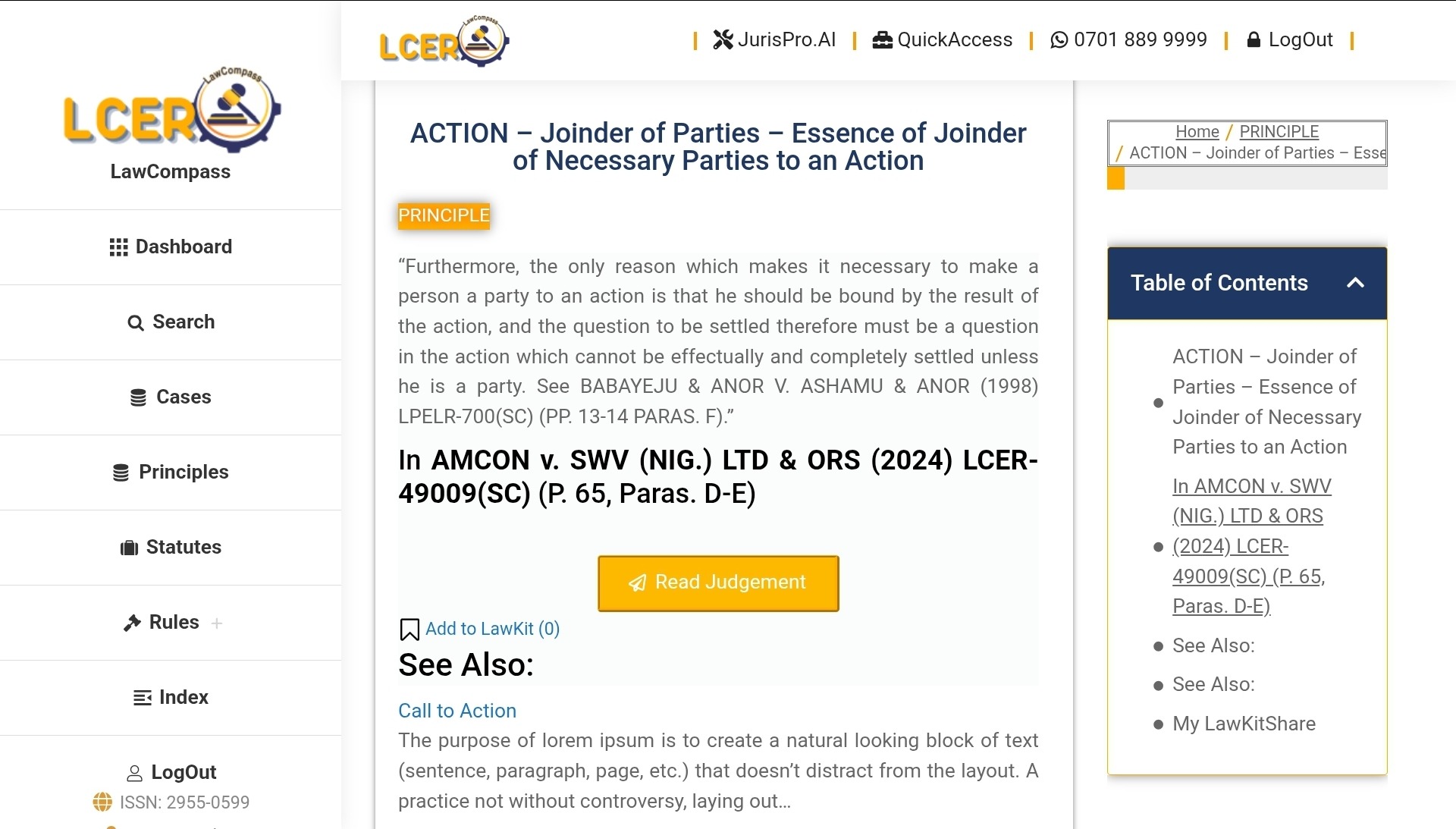Click the LogOut lock icon in header
This screenshot has width=1456, height=829.
[1254, 39]
